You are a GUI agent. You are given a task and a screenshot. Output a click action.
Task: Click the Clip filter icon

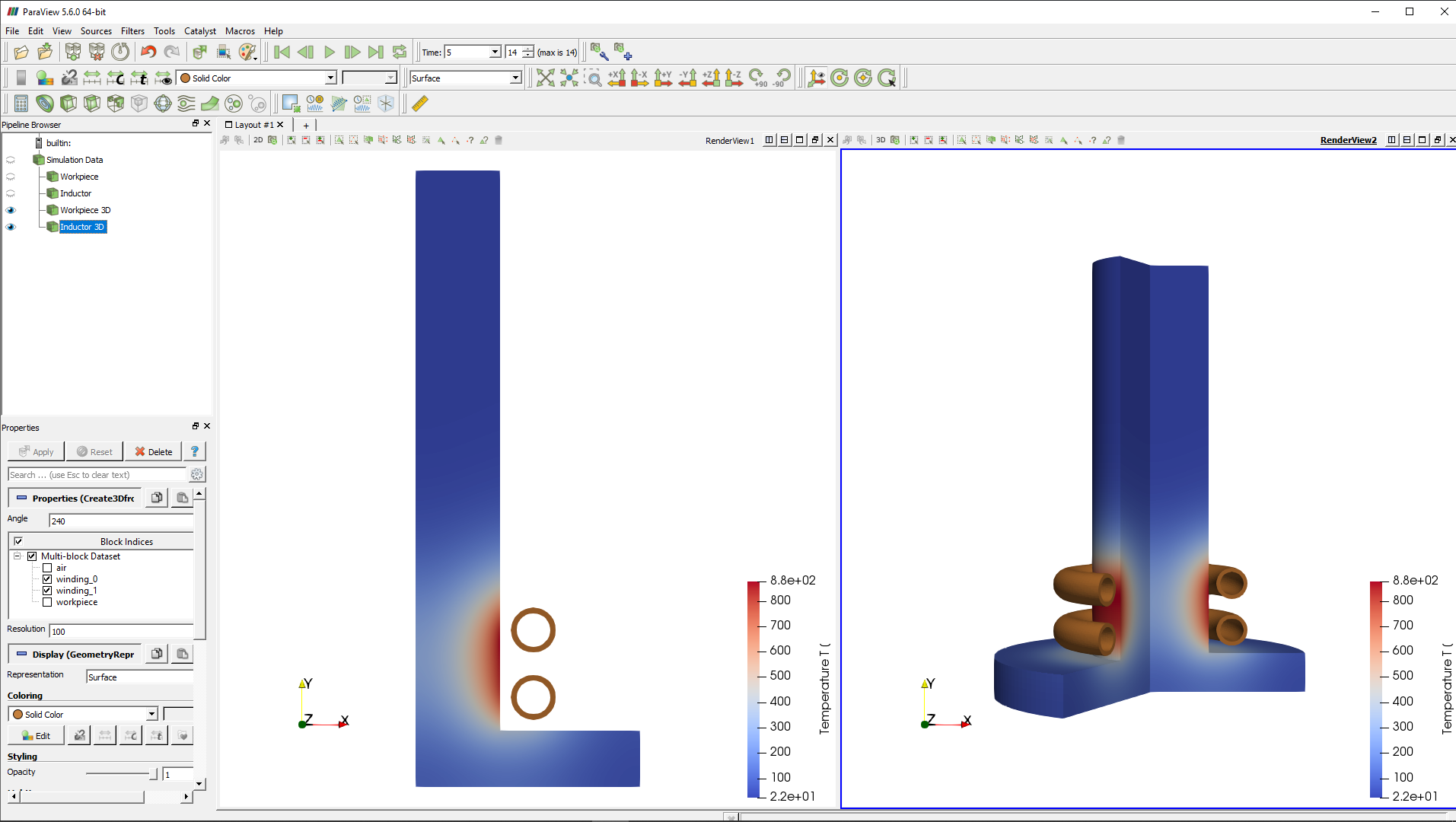(x=68, y=104)
